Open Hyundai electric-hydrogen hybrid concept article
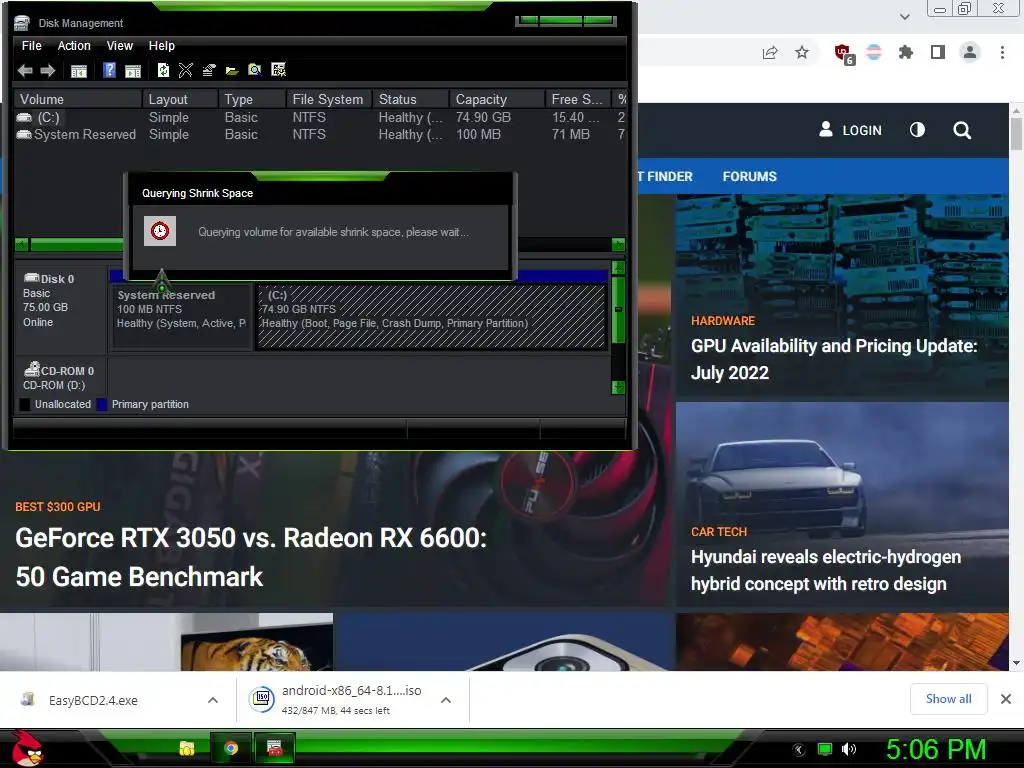 pos(825,570)
